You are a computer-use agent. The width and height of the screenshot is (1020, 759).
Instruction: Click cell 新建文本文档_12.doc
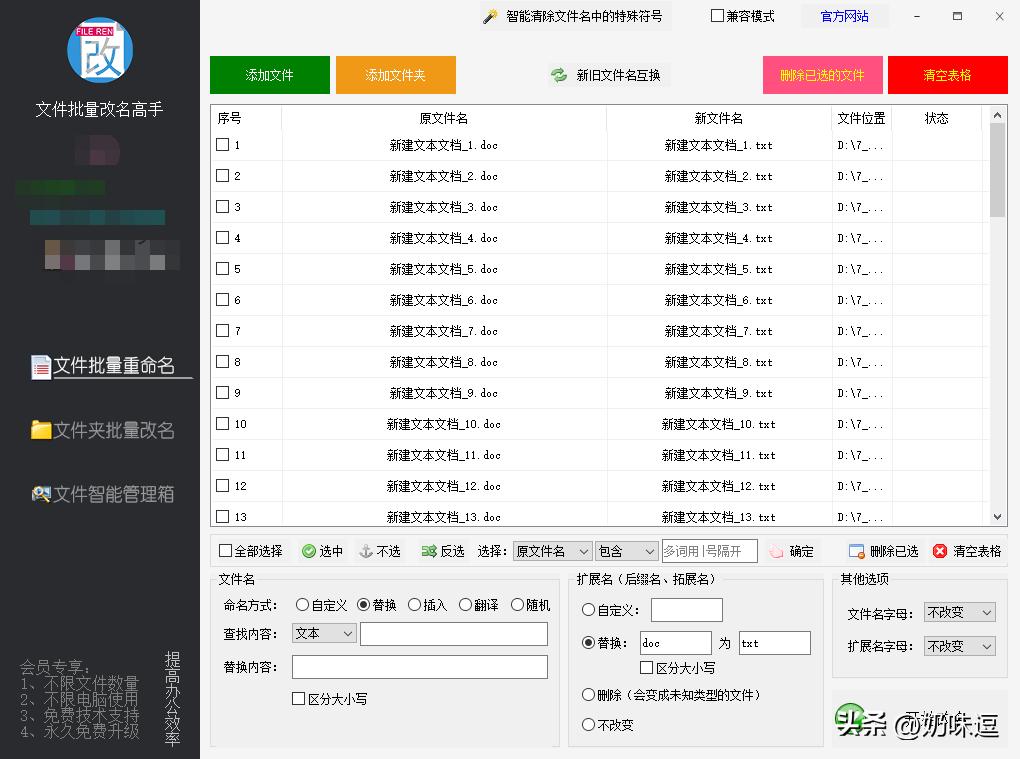tap(444, 486)
